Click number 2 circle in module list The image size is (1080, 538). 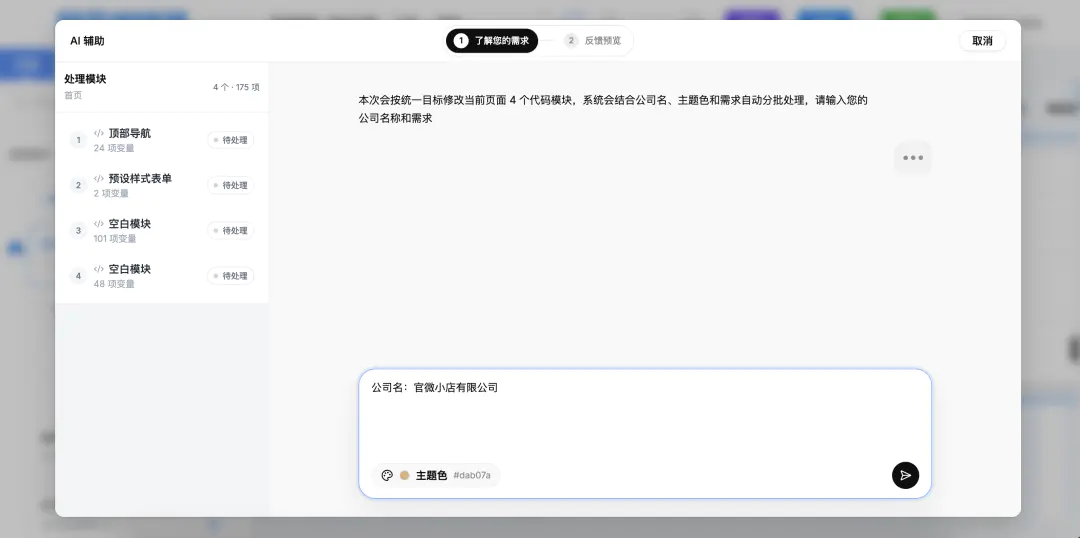[78, 185]
